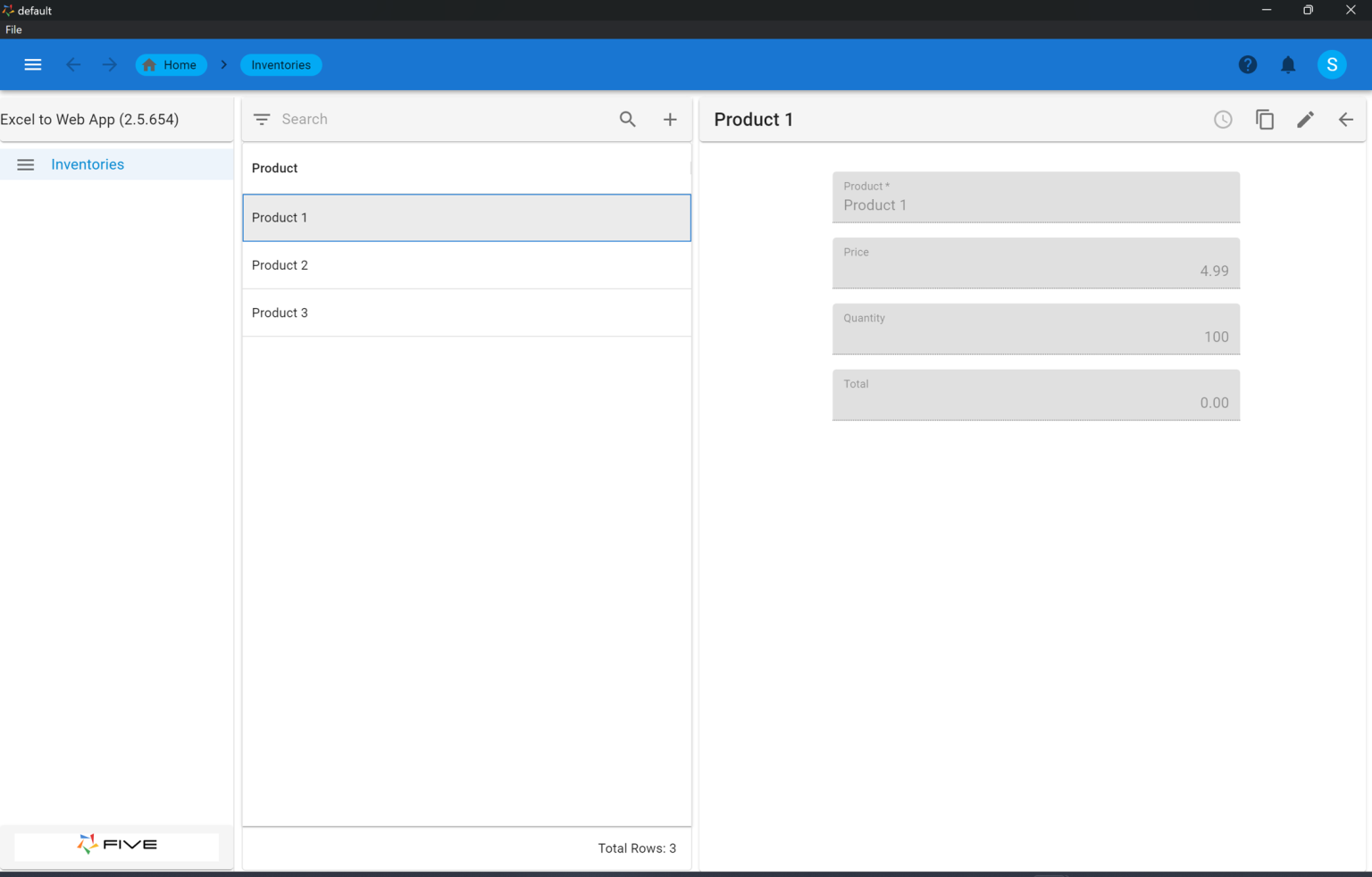1372x877 pixels.
Task: Open the notifications bell
Action: pos(1288,64)
